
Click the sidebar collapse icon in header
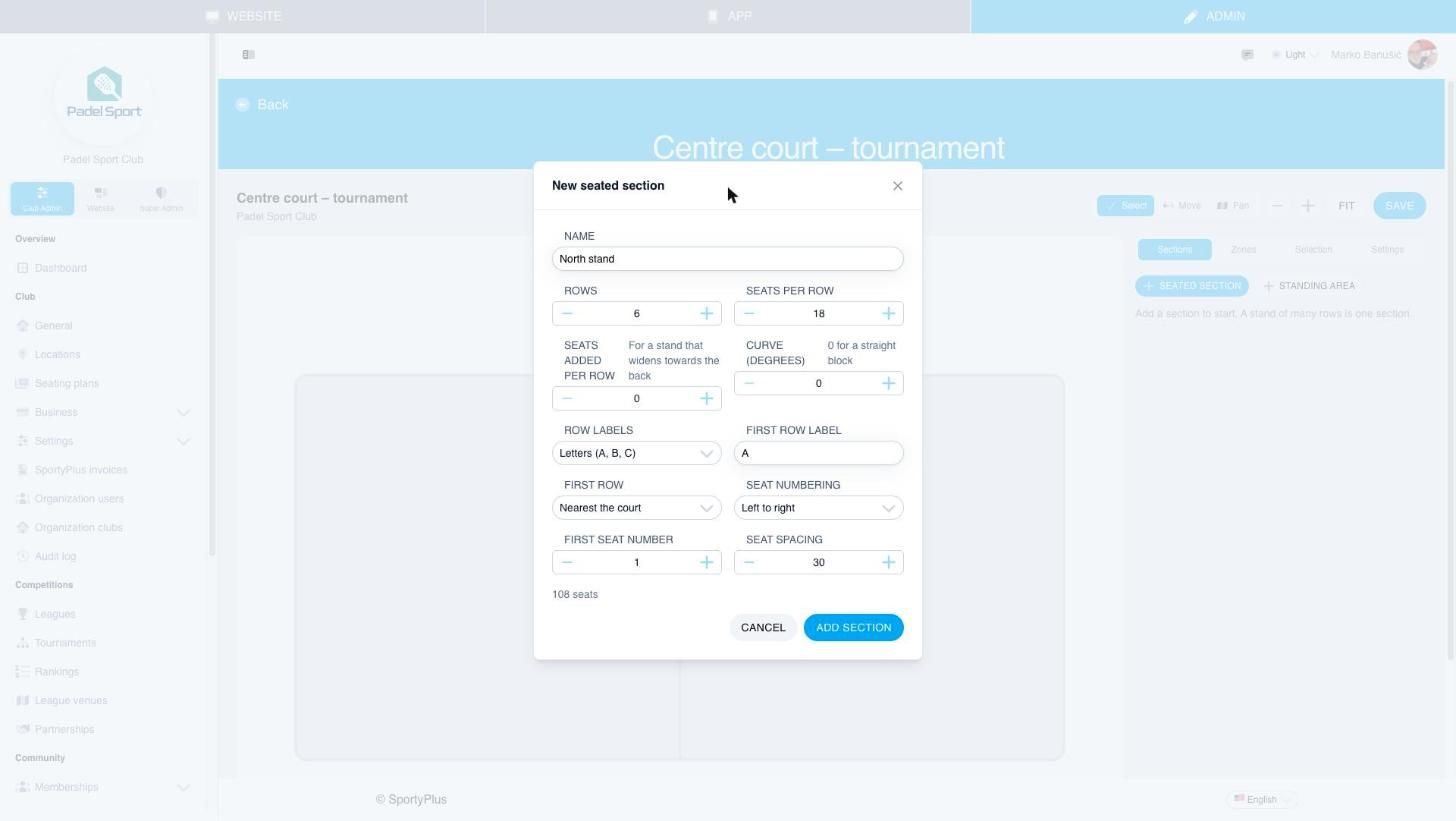pyautogui.click(x=248, y=55)
